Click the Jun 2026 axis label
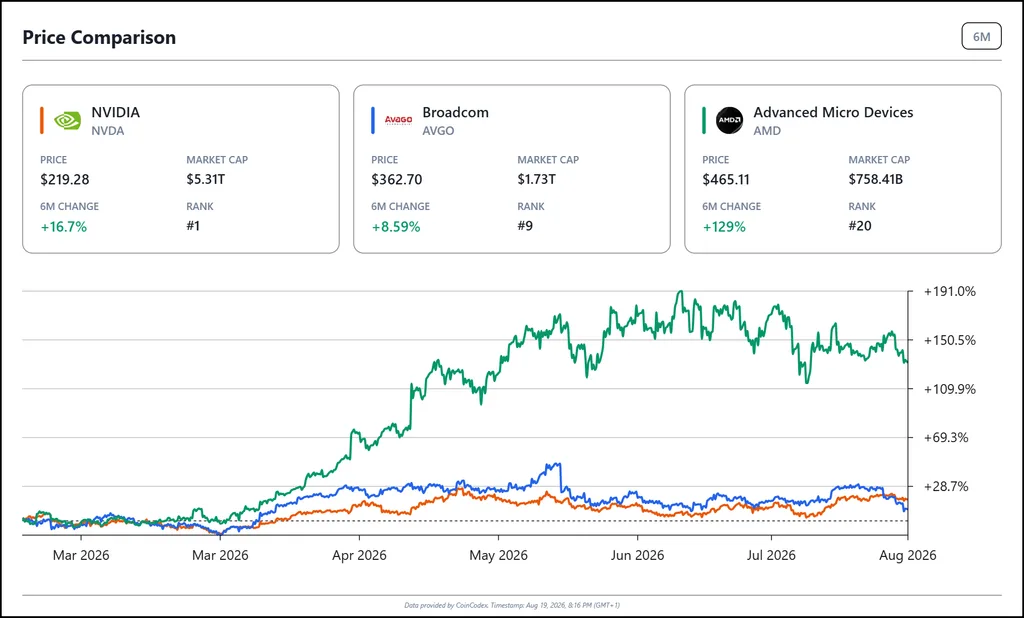The height and width of the screenshot is (618, 1024). pos(637,555)
